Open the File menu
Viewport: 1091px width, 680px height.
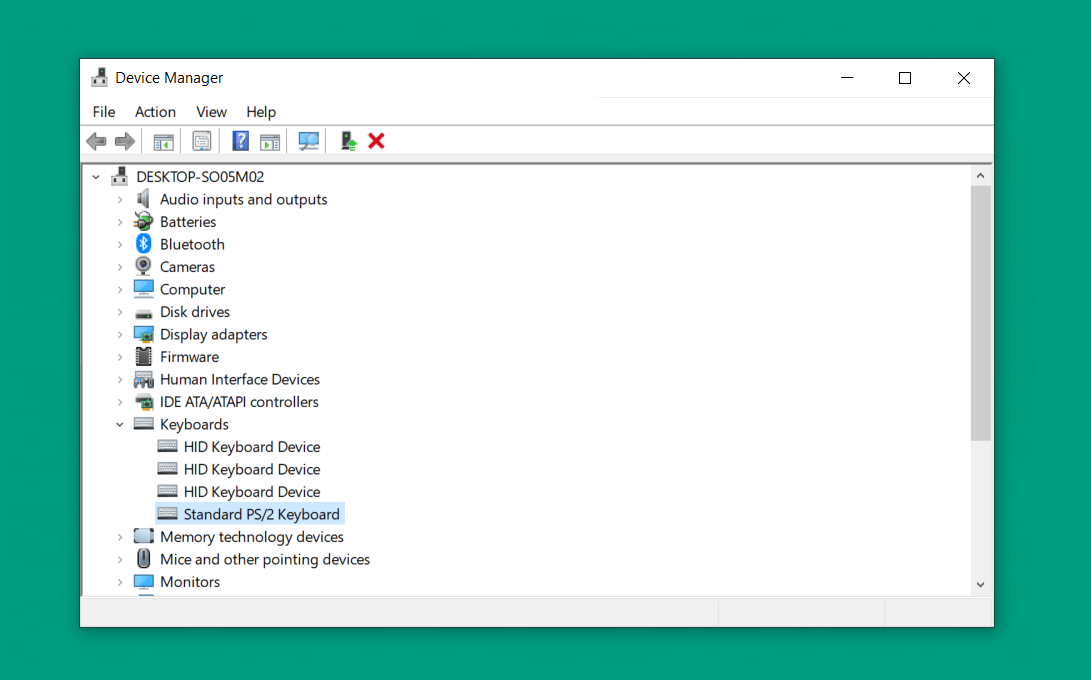click(x=104, y=111)
